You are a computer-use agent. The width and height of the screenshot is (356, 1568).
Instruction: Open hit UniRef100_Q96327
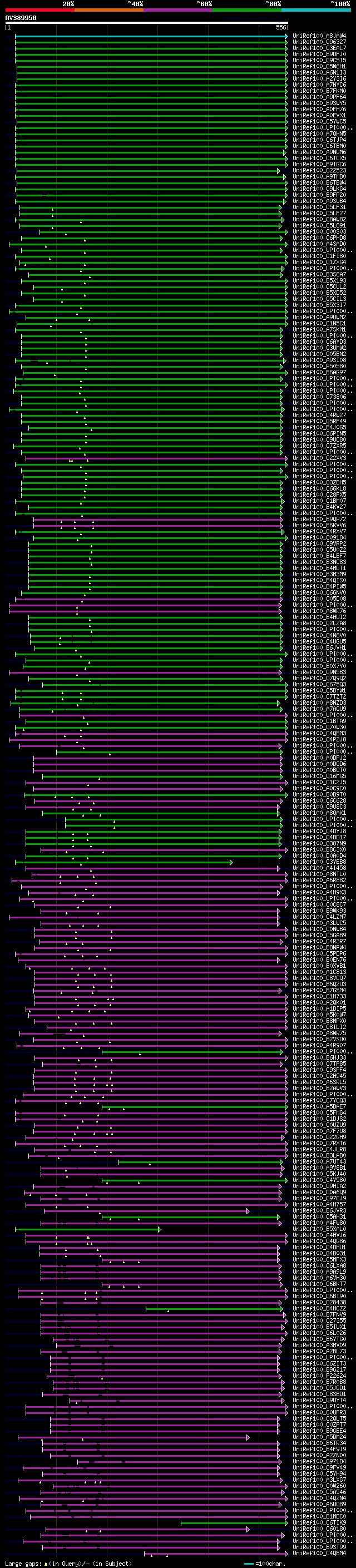point(319,42)
